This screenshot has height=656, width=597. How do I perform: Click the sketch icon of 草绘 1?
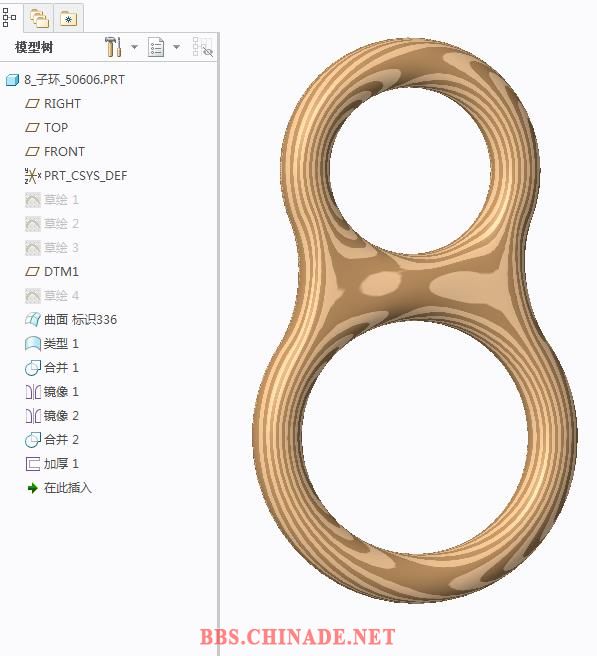33,200
